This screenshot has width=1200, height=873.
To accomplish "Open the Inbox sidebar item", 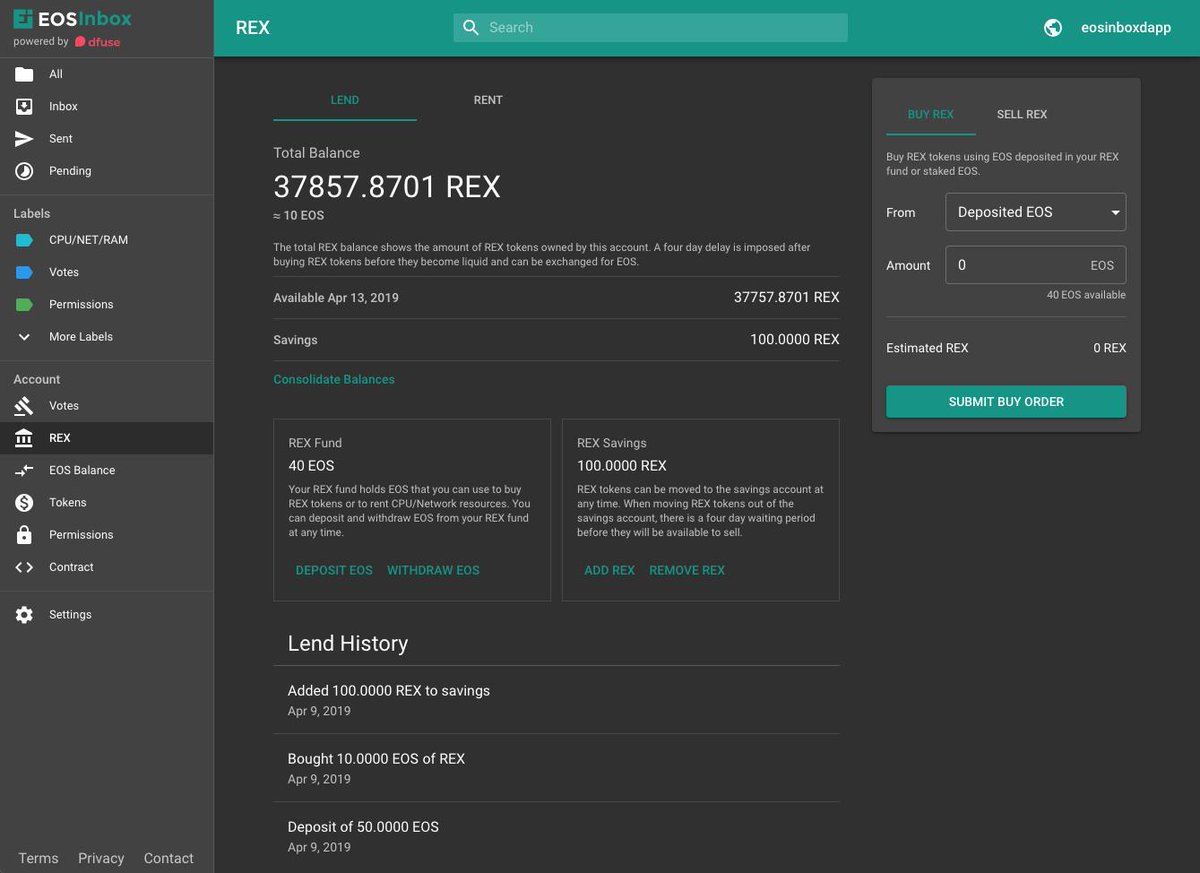I will (106, 106).
